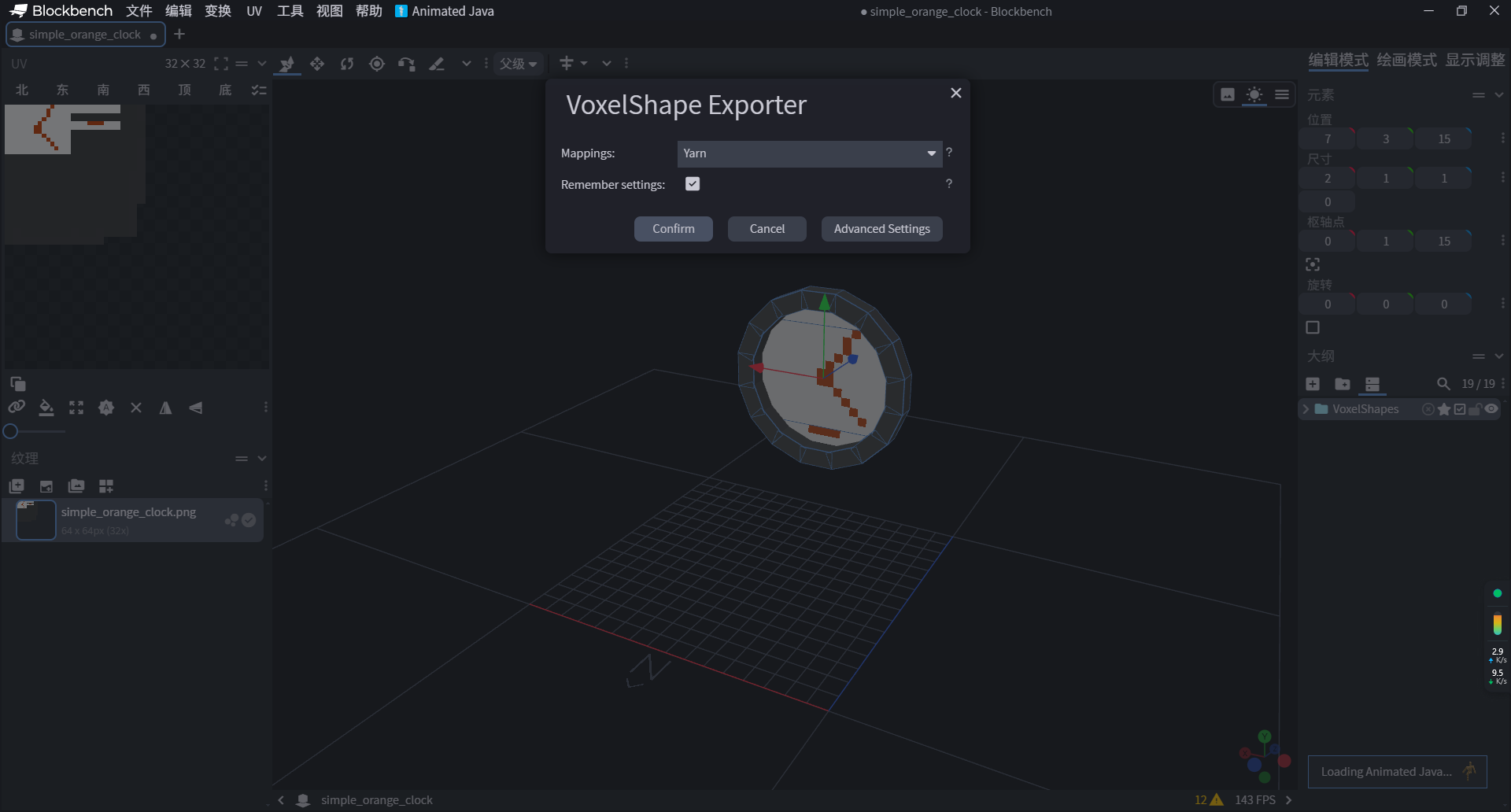Open the 变换 menu
Screen dimensions: 1511x812
[x=218, y=11]
